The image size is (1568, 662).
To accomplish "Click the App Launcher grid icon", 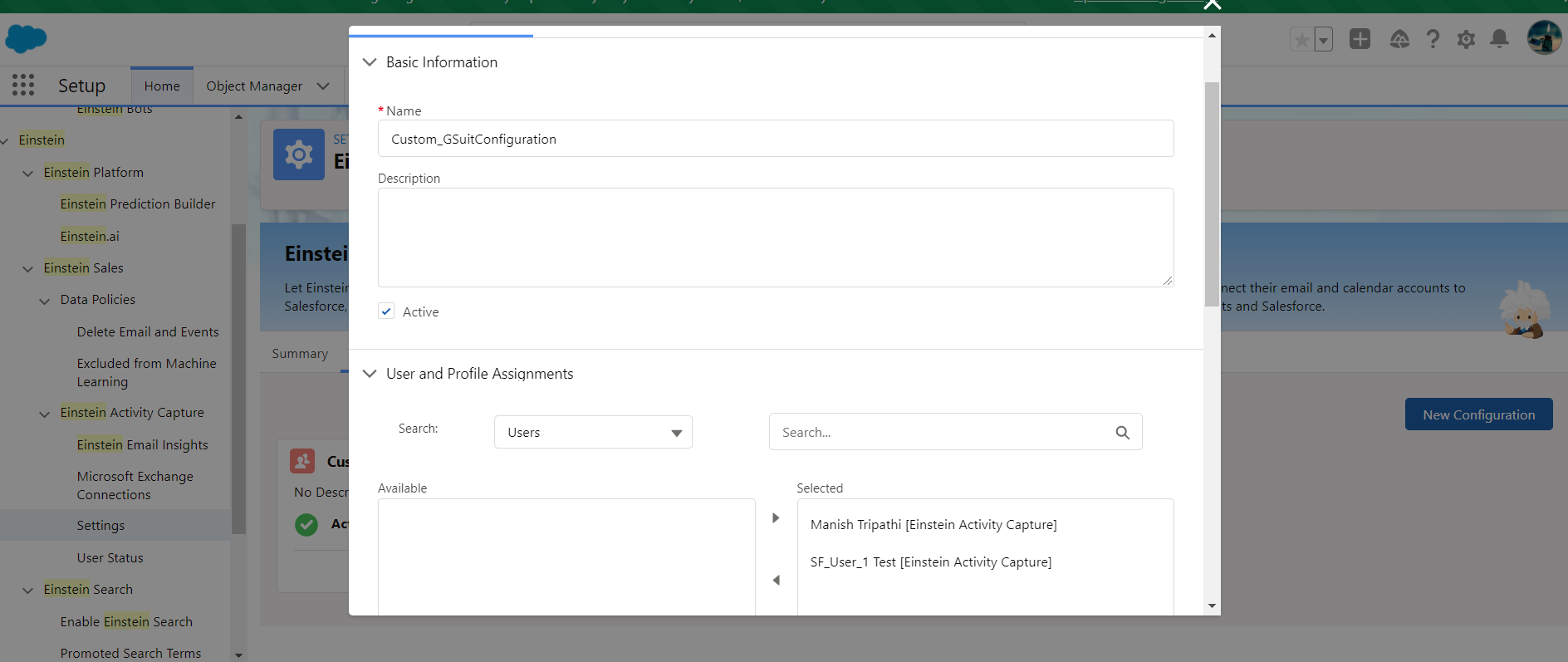I will 23,85.
